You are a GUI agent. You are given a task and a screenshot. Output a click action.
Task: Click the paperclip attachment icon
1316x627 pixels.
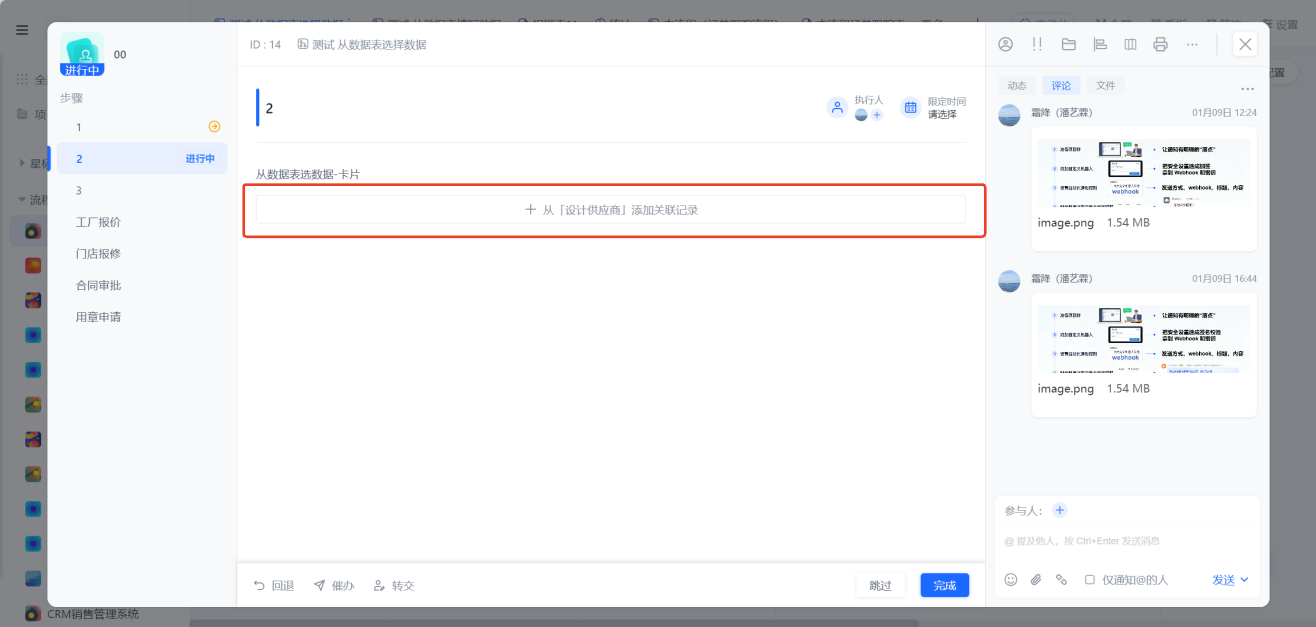click(x=1036, y=580)
